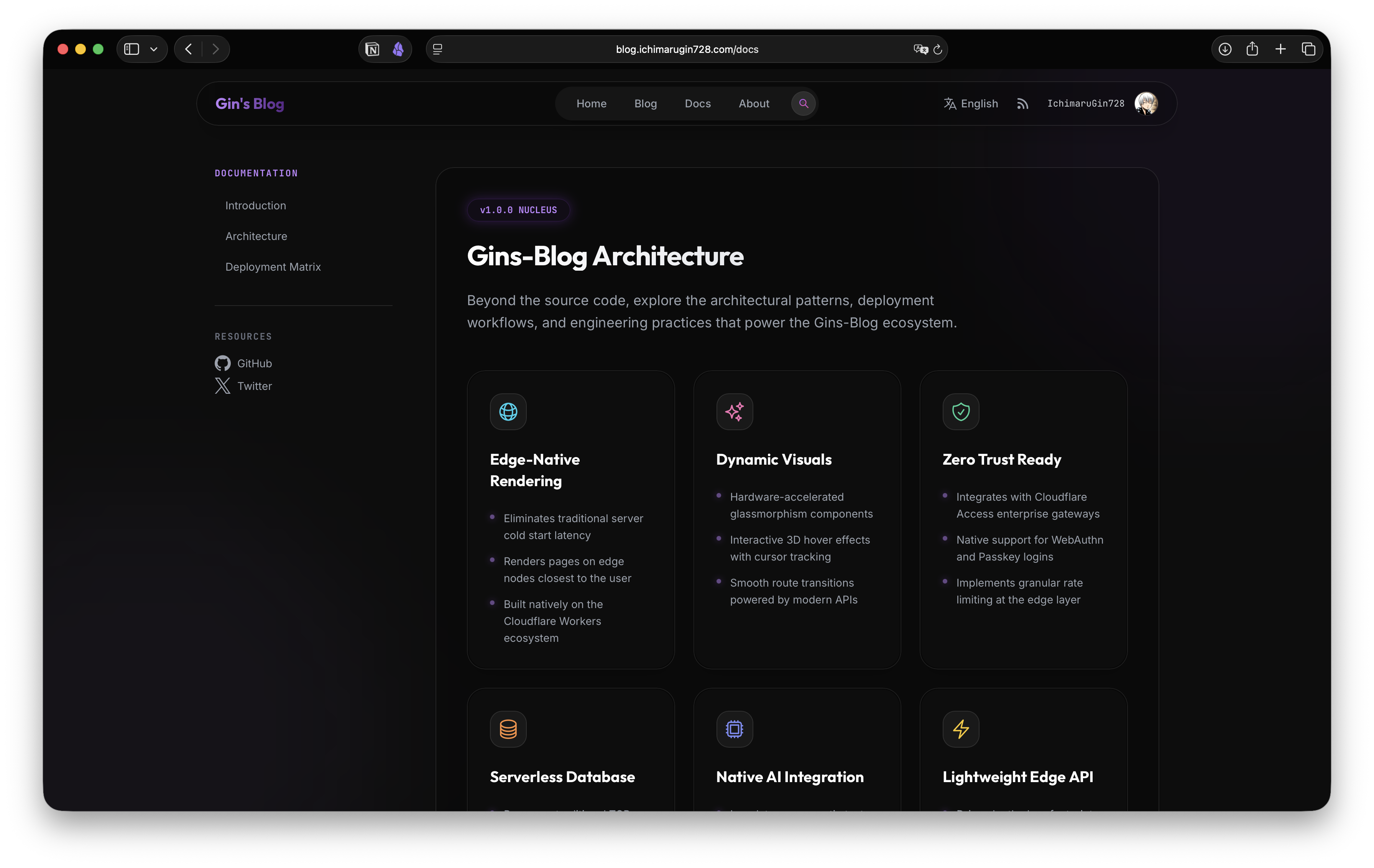
Task: Open the GitHub resource link
Action: pos(244,363)
